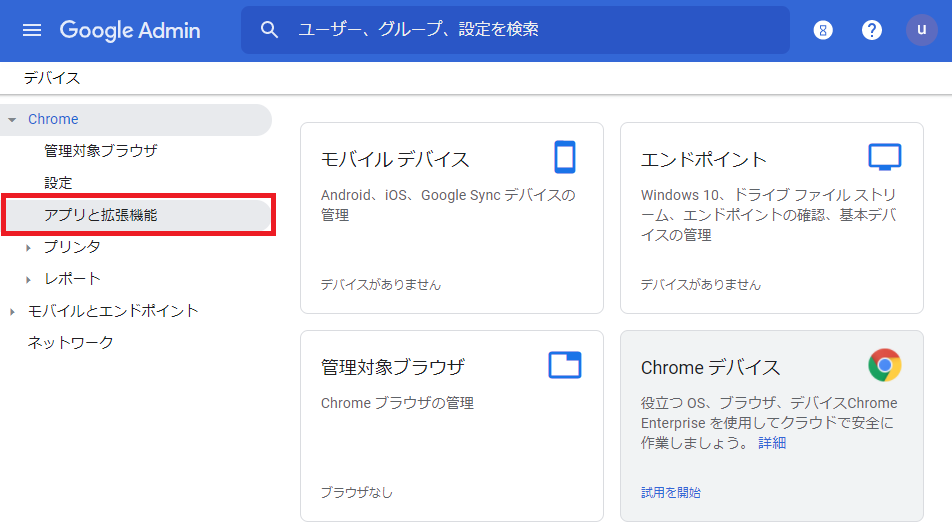Open レポート in the sidebar

(72, 279)
